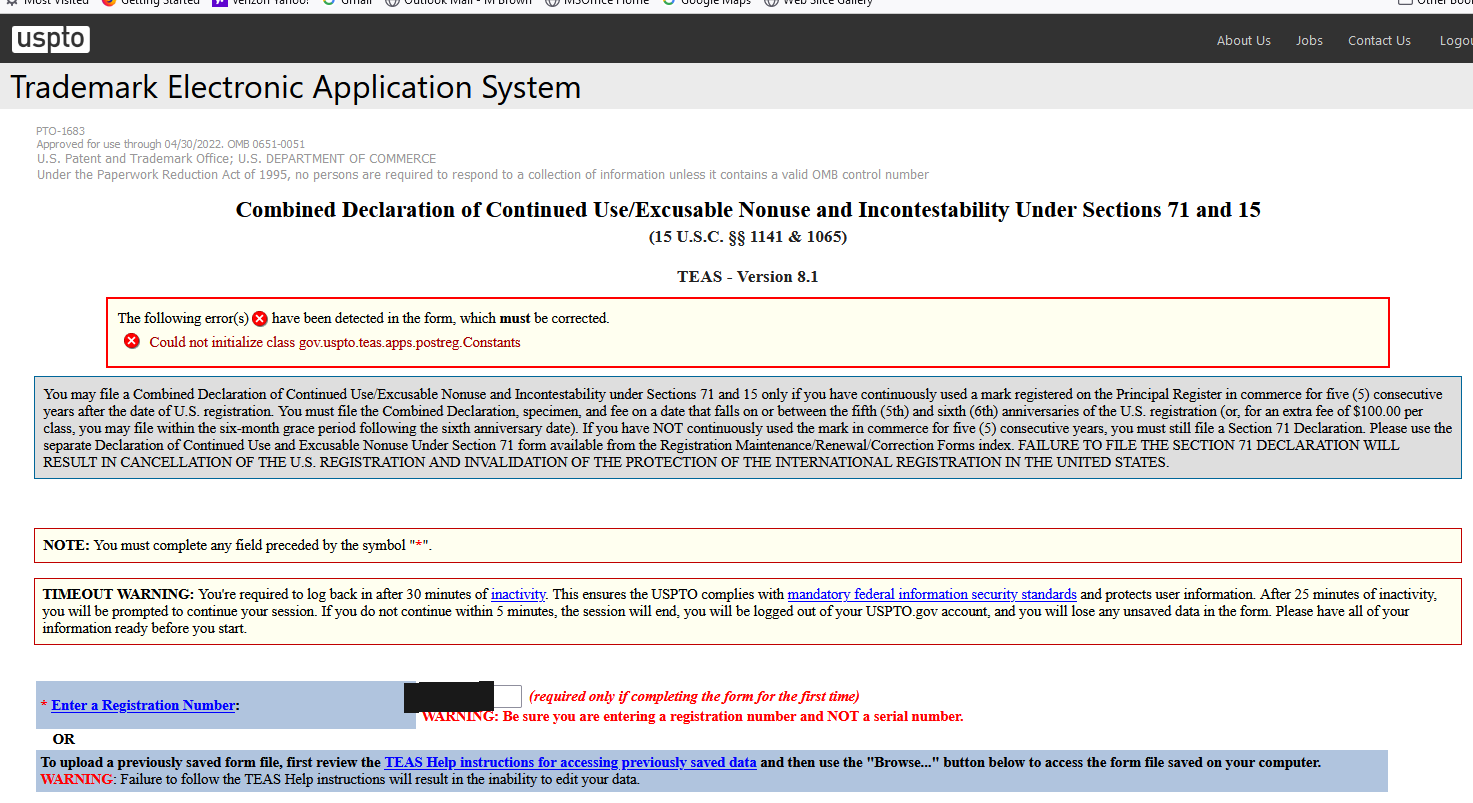Click 'WARNING: Be sure you are entering' text
Image resolution: width=1473 pixels, height=803 pixels.
click(x=692, y=717)
